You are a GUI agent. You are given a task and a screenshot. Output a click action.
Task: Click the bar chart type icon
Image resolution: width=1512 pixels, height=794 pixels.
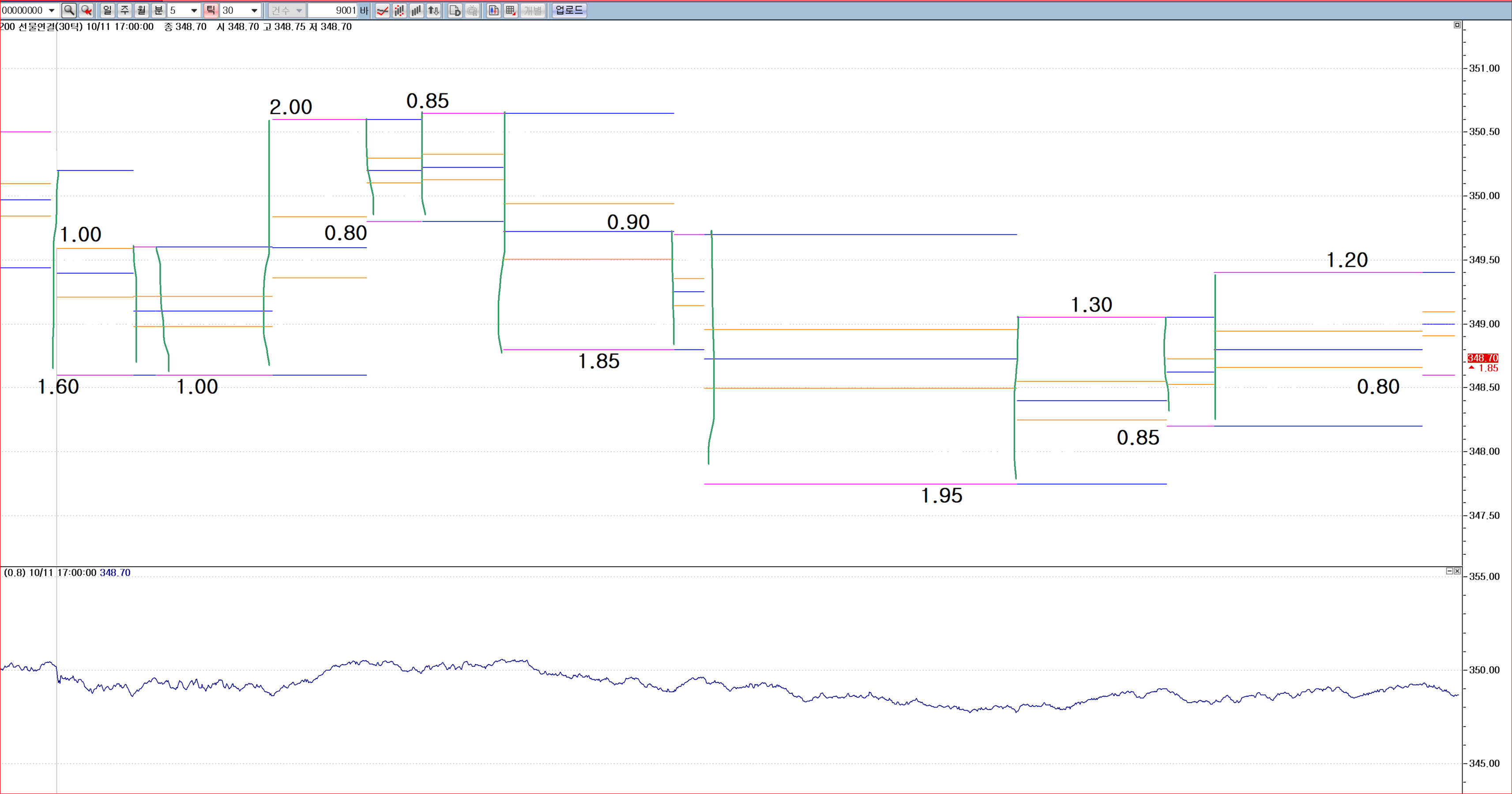(x=417, y=10)
